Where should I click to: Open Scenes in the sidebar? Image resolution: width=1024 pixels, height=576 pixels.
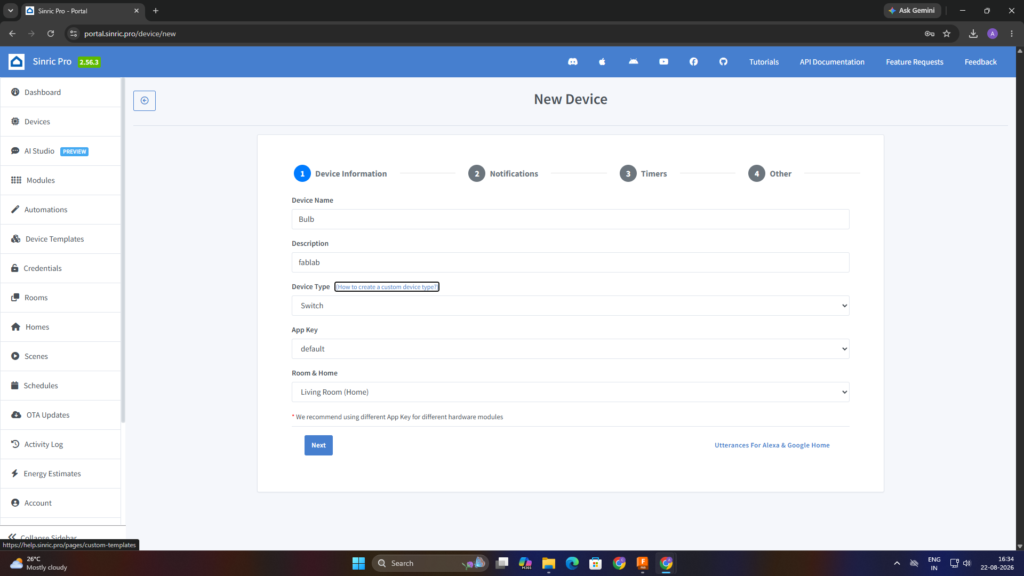60,357
